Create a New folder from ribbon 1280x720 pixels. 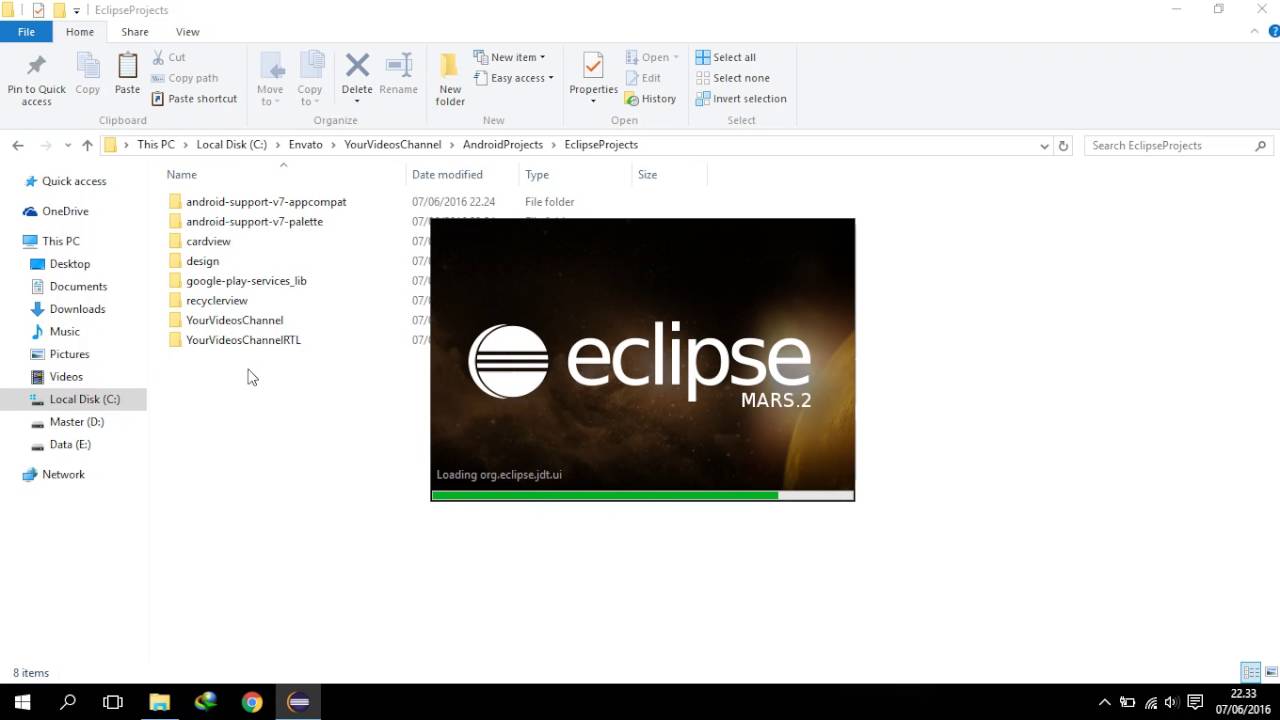(x=450, y=80)
